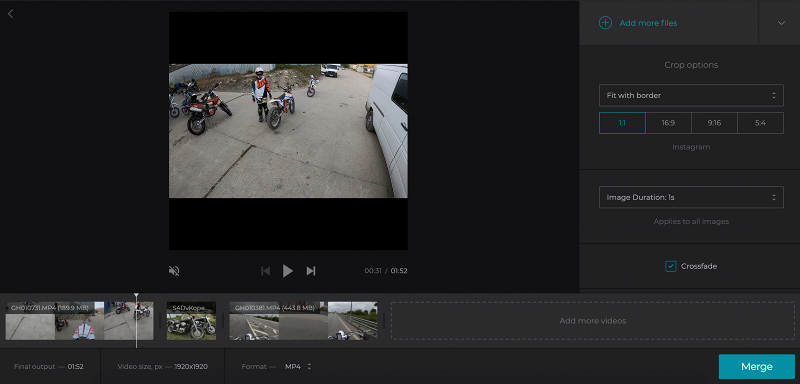Screen dimensions: 800x384
Task: Select the 5:4 aspect ratio
Action: pyautogui.click(x=760, y=123)
